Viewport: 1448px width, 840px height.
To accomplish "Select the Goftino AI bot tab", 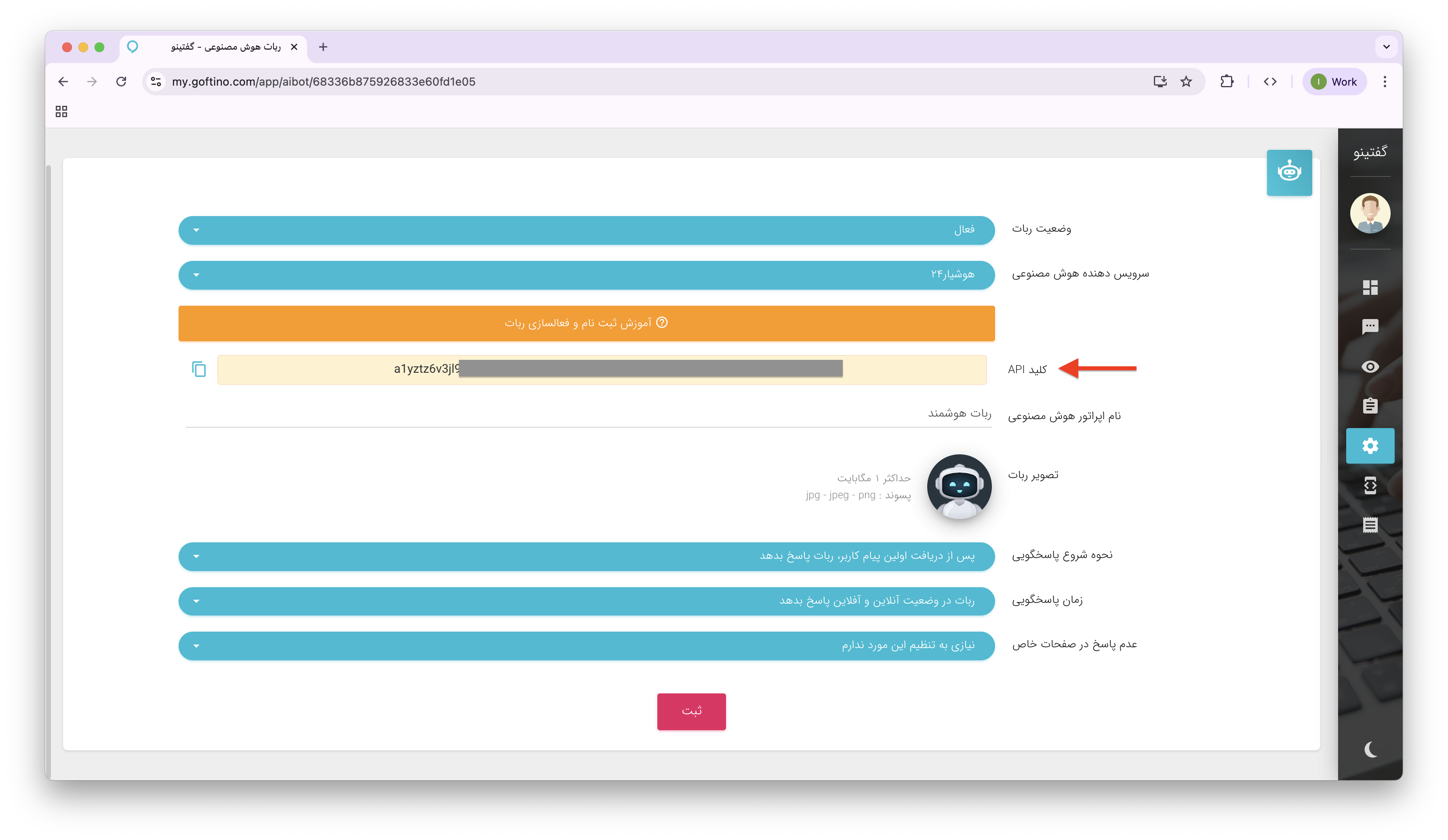I will coord(213,47).
